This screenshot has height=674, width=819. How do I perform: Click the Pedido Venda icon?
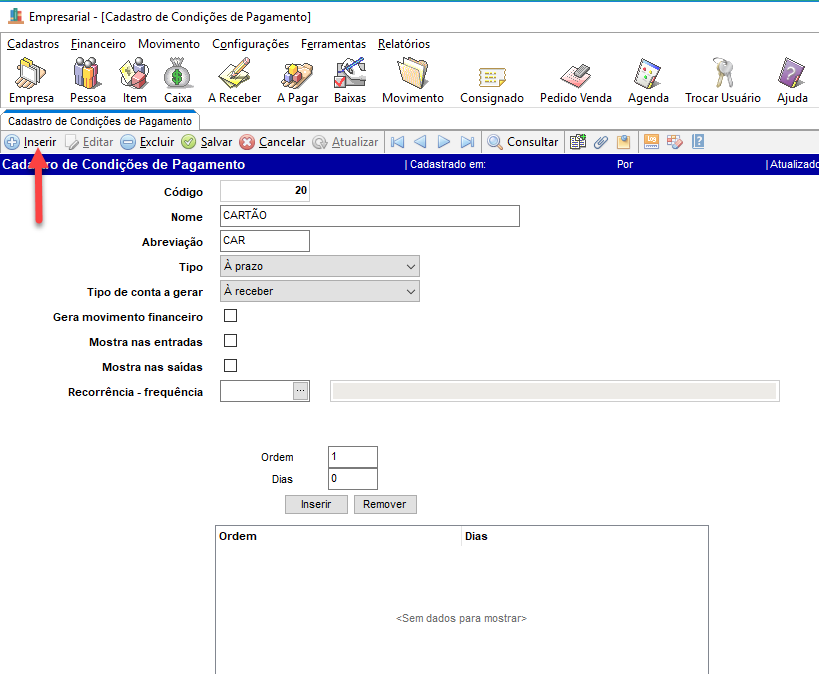575,80
